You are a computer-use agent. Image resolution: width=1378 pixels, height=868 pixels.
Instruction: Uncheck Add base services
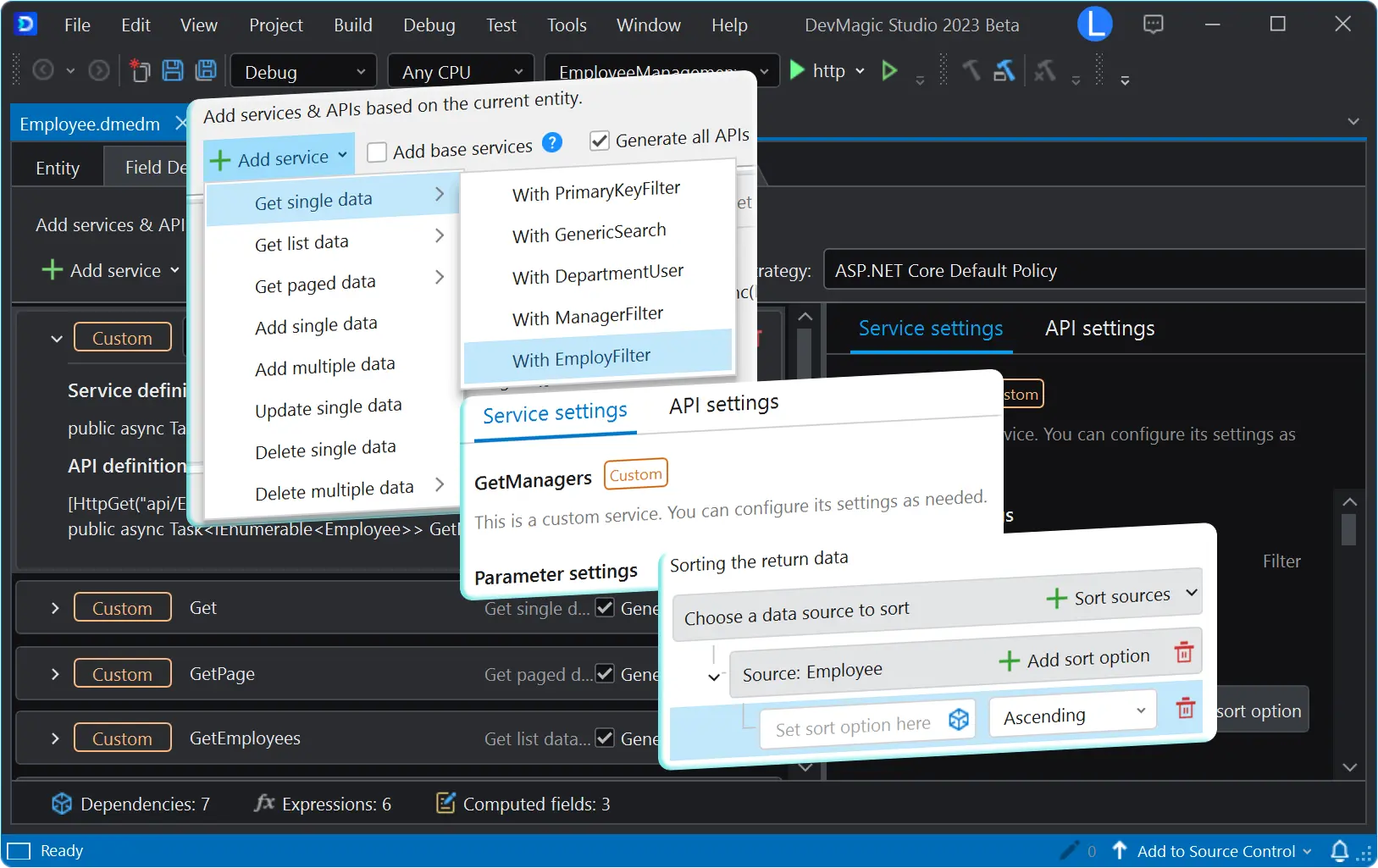point(376,150)
